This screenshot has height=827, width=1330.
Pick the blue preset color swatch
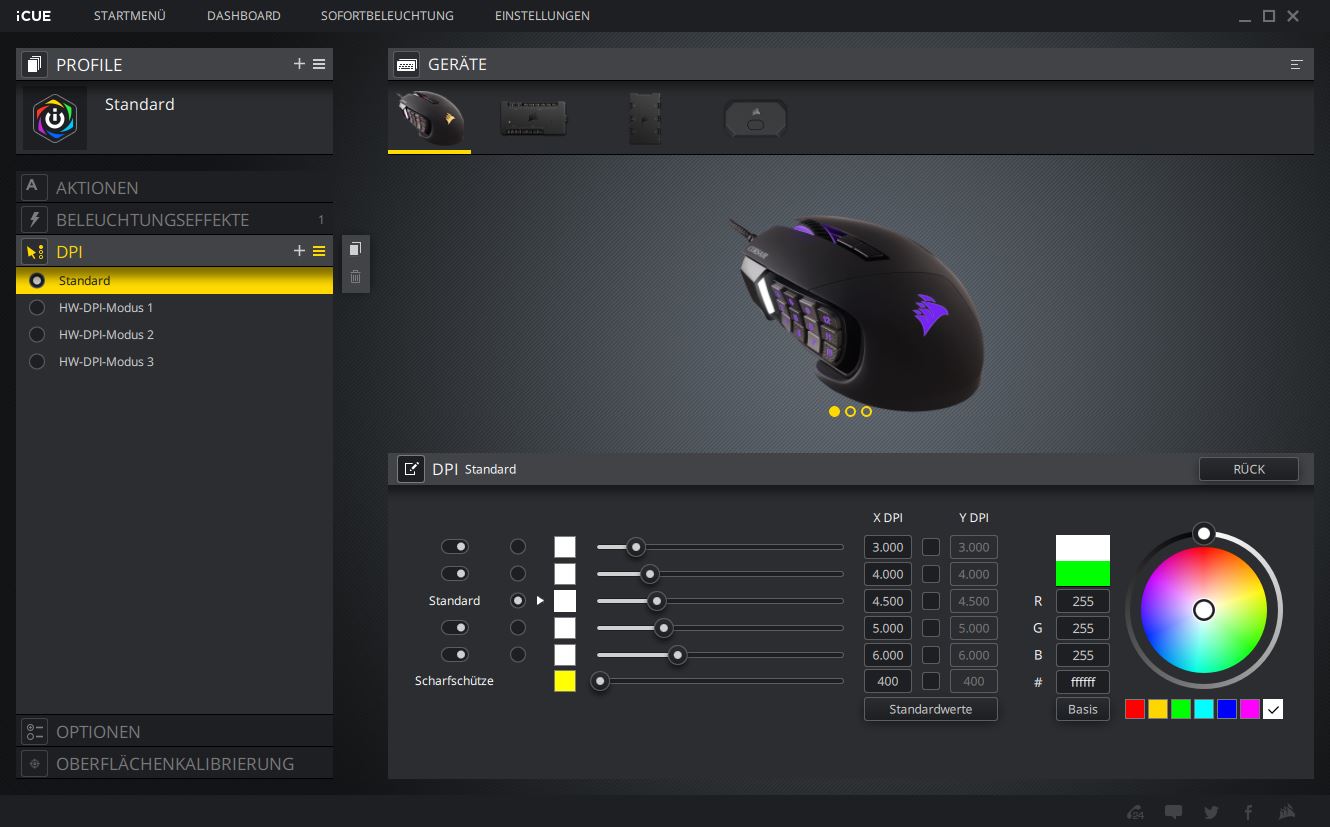pyautogui.click(x=1227, y=709)
